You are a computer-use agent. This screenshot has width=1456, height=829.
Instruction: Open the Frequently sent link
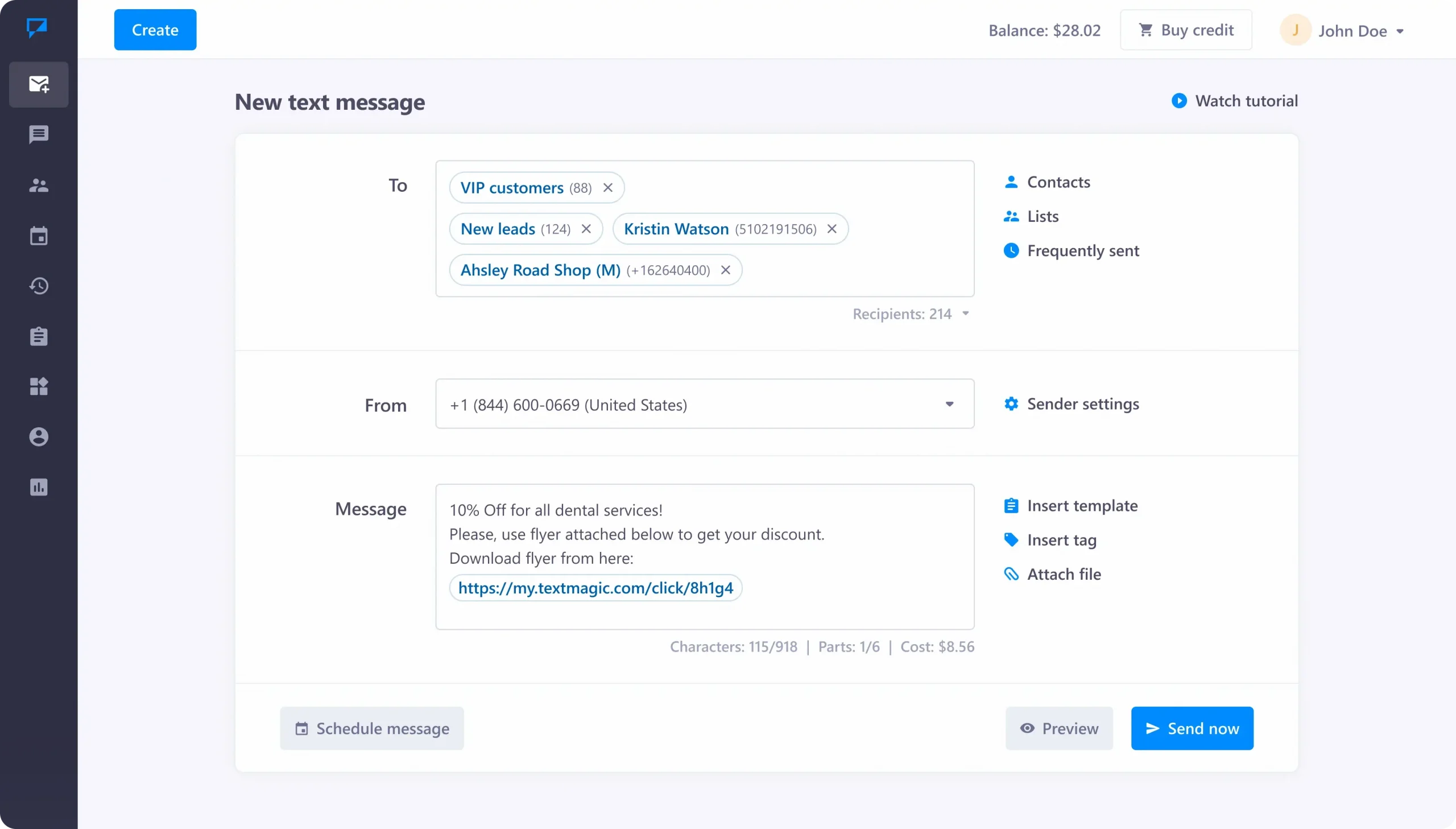point(1083,250)
